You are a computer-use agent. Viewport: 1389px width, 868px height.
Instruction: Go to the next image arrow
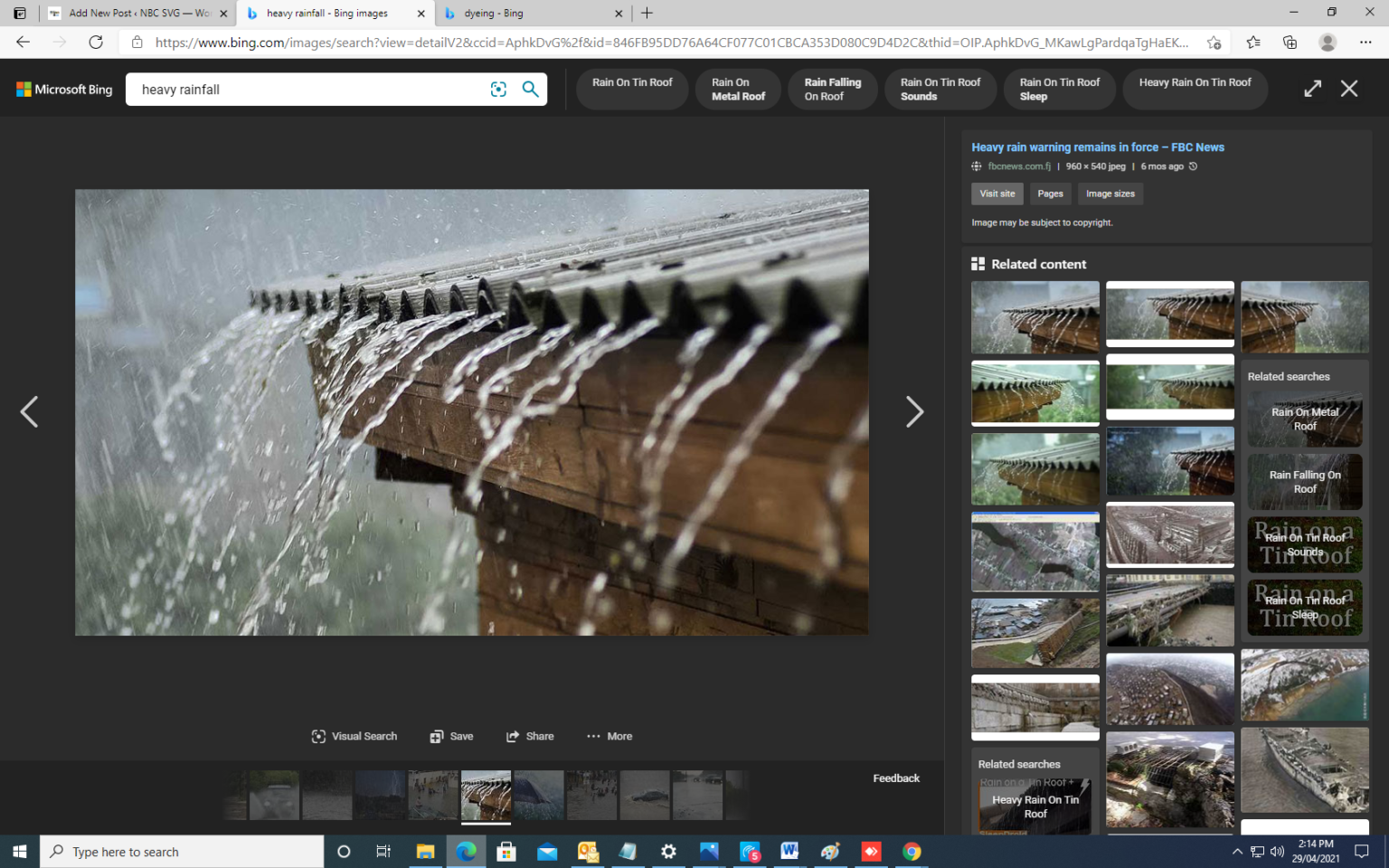point(914,412)
